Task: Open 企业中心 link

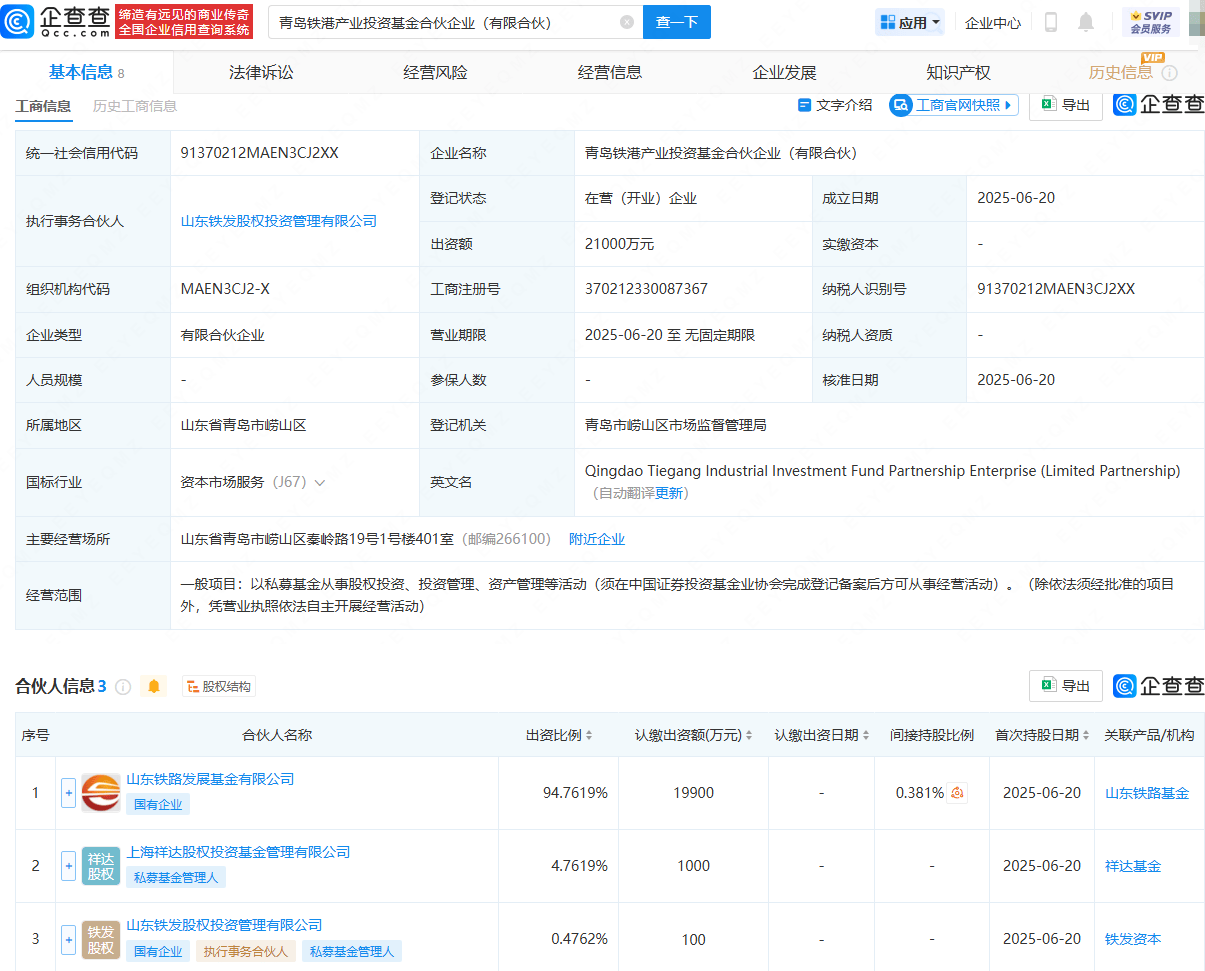Action: [x=993, y=22]
